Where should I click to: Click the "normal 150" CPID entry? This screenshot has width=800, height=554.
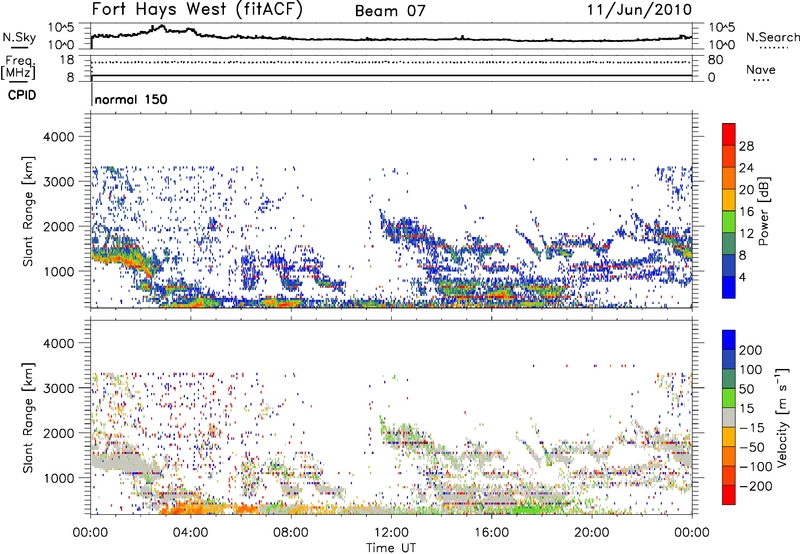(131, 99)
